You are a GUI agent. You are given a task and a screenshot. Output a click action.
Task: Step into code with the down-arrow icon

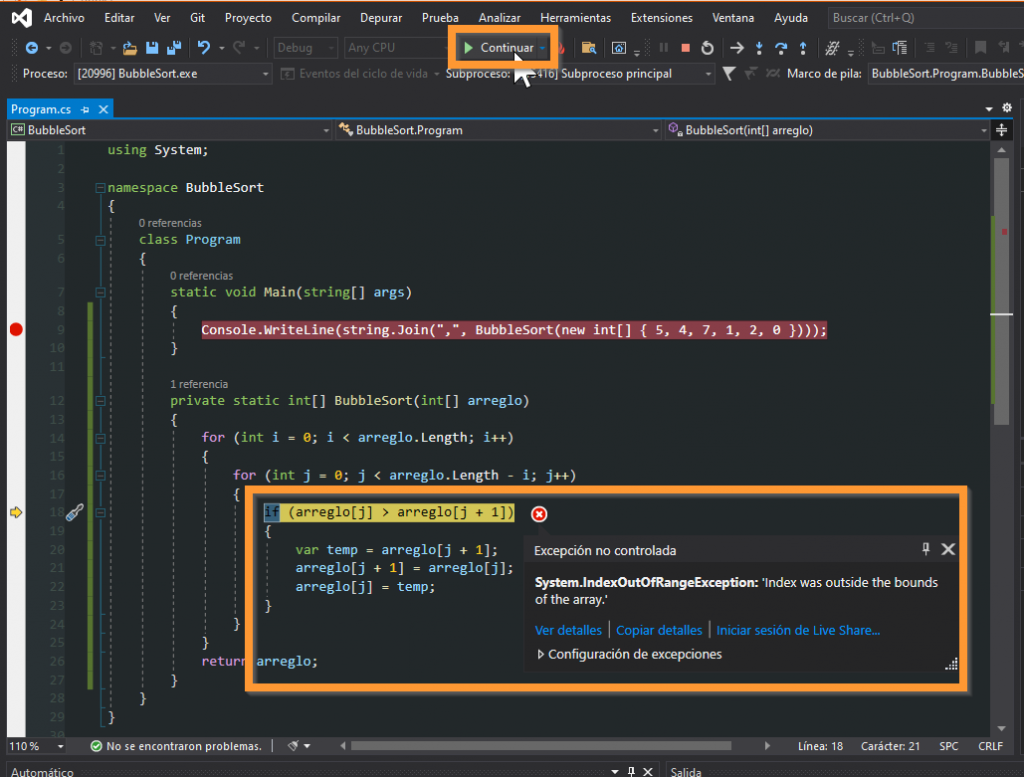tap(759, 48)
